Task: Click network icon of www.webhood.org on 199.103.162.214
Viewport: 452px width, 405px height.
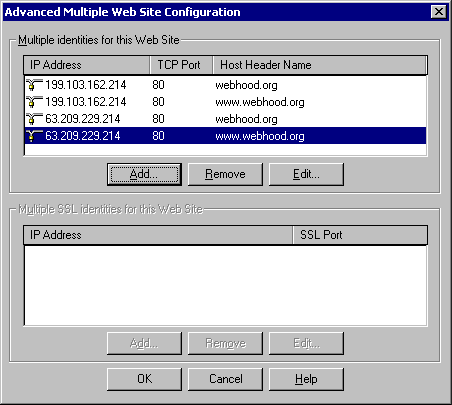Action: (34, 102)
